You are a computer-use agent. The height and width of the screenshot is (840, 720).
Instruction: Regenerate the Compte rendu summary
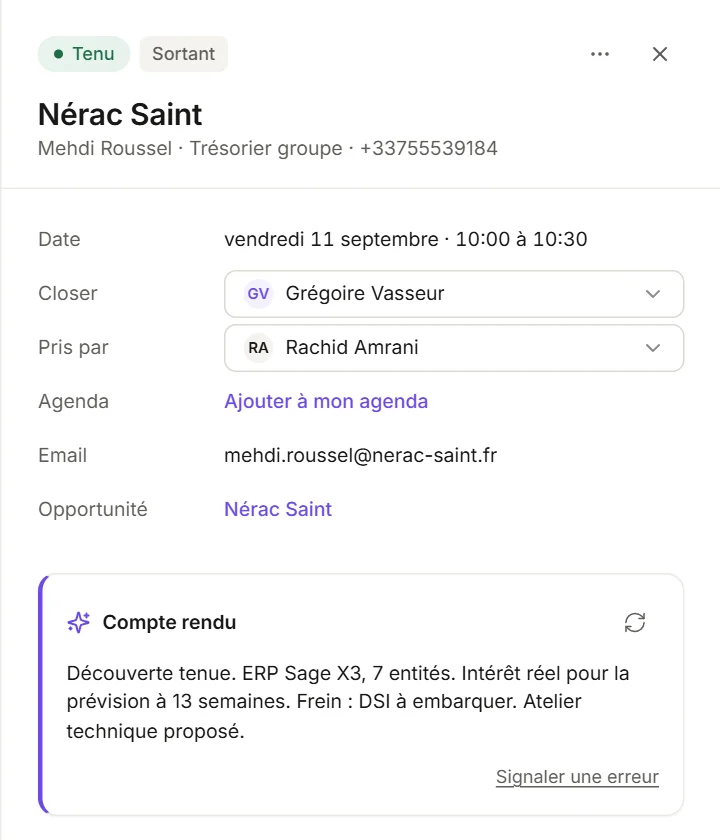[635, 622]
